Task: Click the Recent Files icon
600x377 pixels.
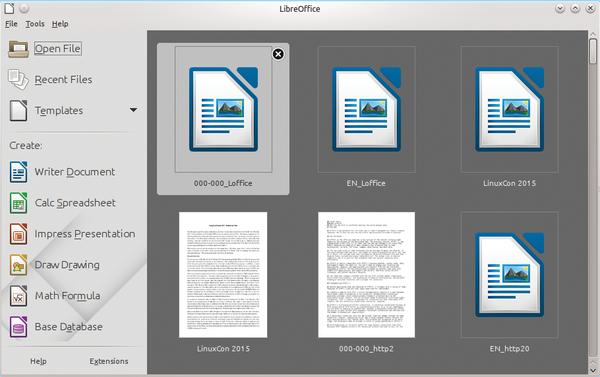Action: pyautogui.click(x=18, y=80)
